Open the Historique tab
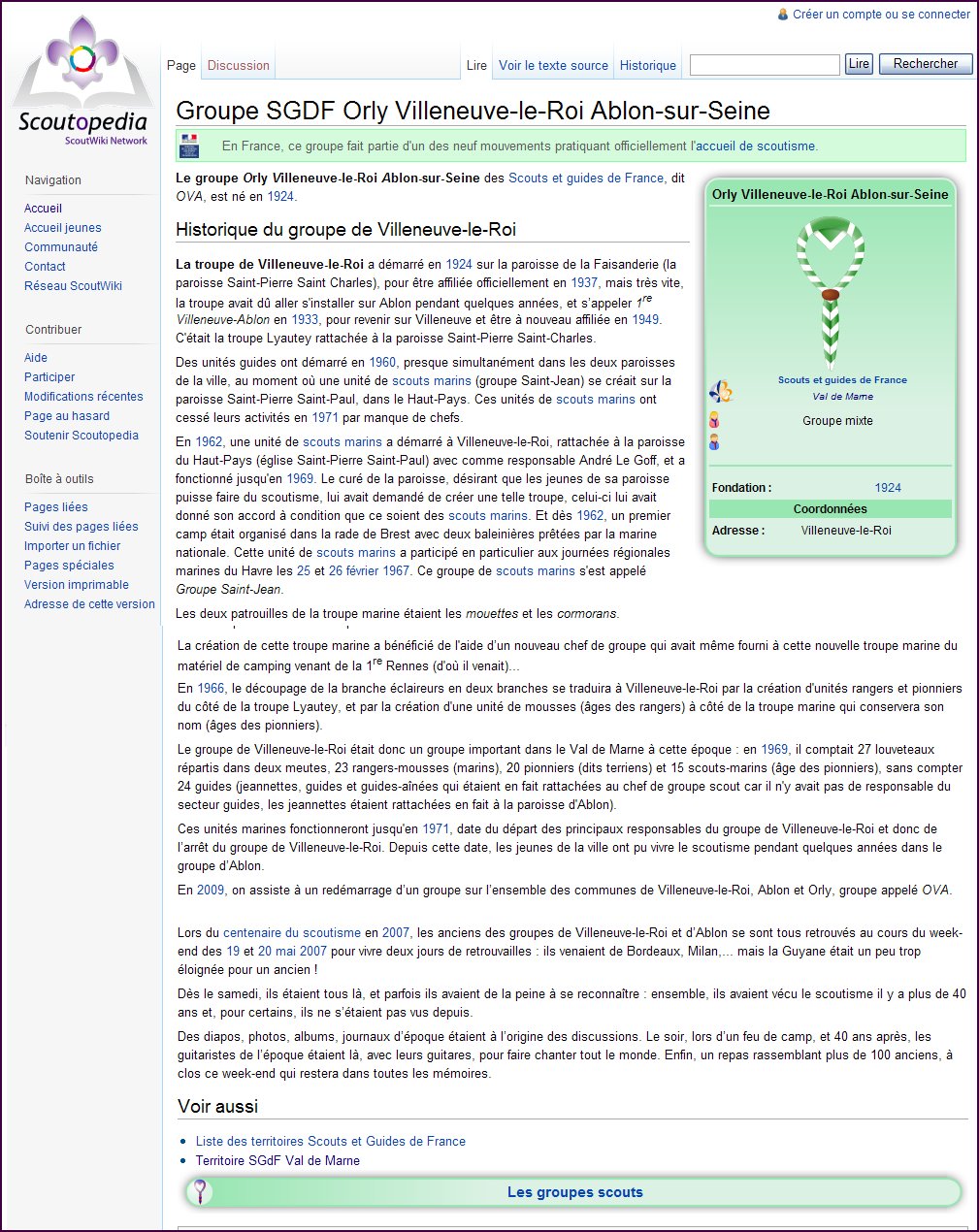This screenshot has height=1232, width=979. (x=647, y=65)
